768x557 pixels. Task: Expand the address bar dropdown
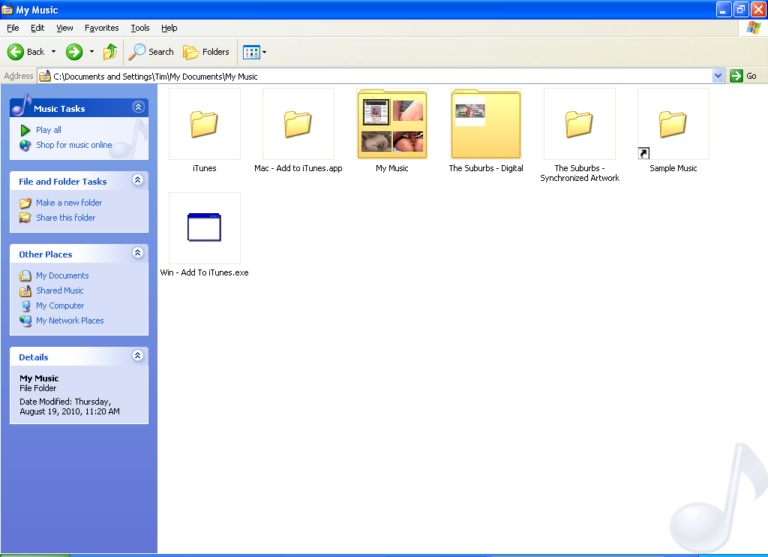click(x=718, y=76)
